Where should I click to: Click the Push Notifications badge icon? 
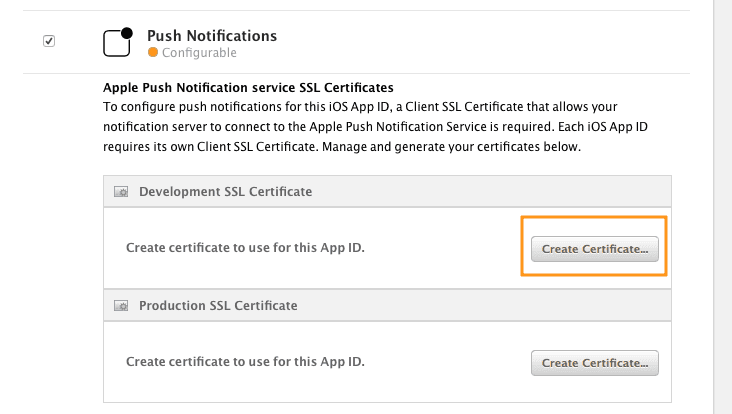tap(118, 42)
